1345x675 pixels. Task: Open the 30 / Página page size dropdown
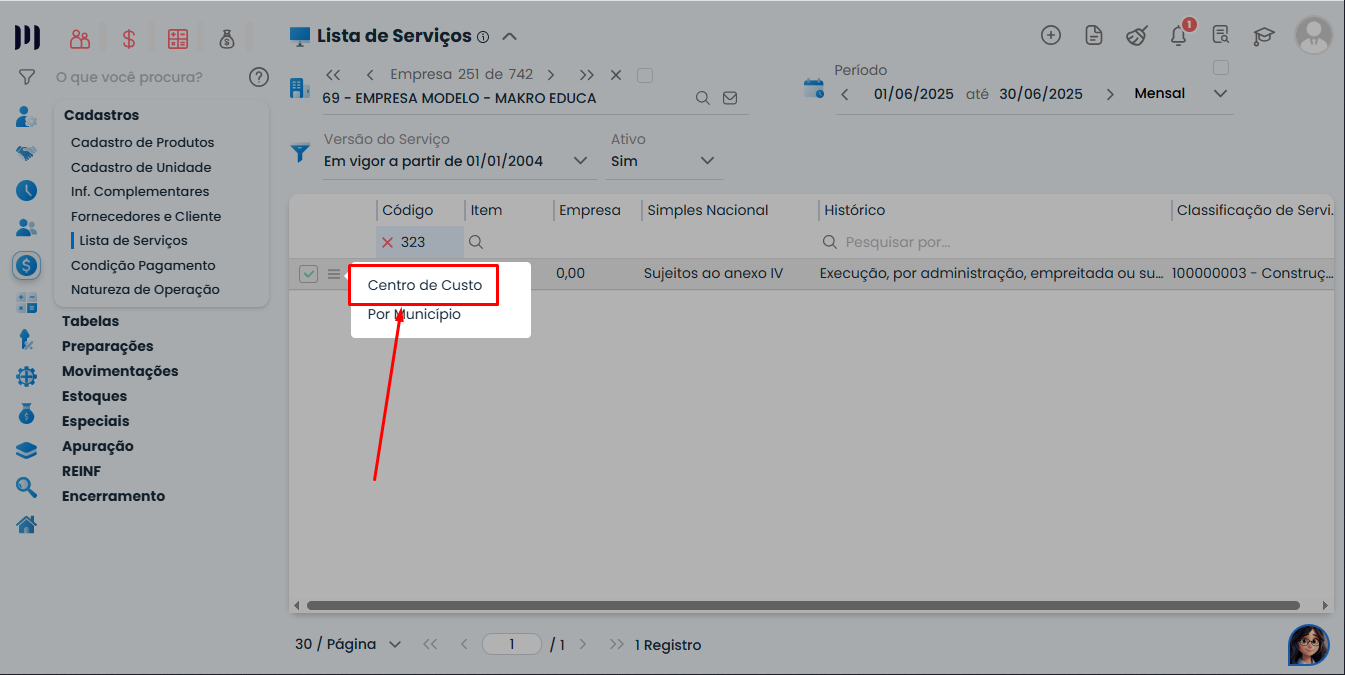[348, 644]
